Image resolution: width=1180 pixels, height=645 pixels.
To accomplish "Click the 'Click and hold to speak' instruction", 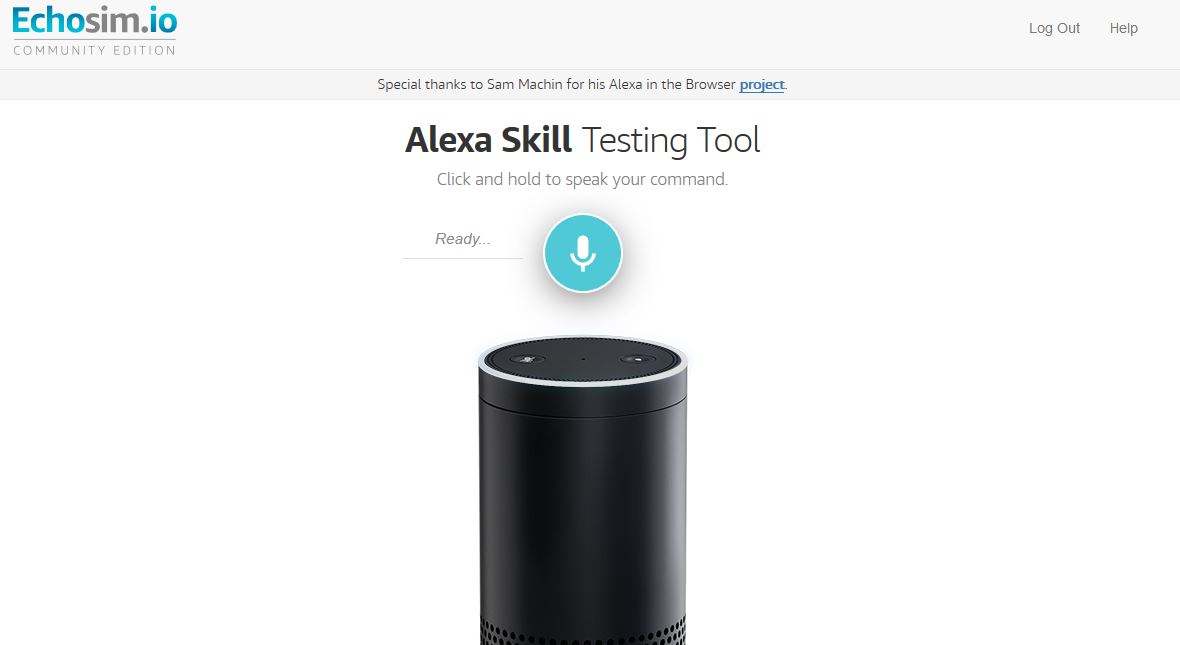I will [582, 179].
